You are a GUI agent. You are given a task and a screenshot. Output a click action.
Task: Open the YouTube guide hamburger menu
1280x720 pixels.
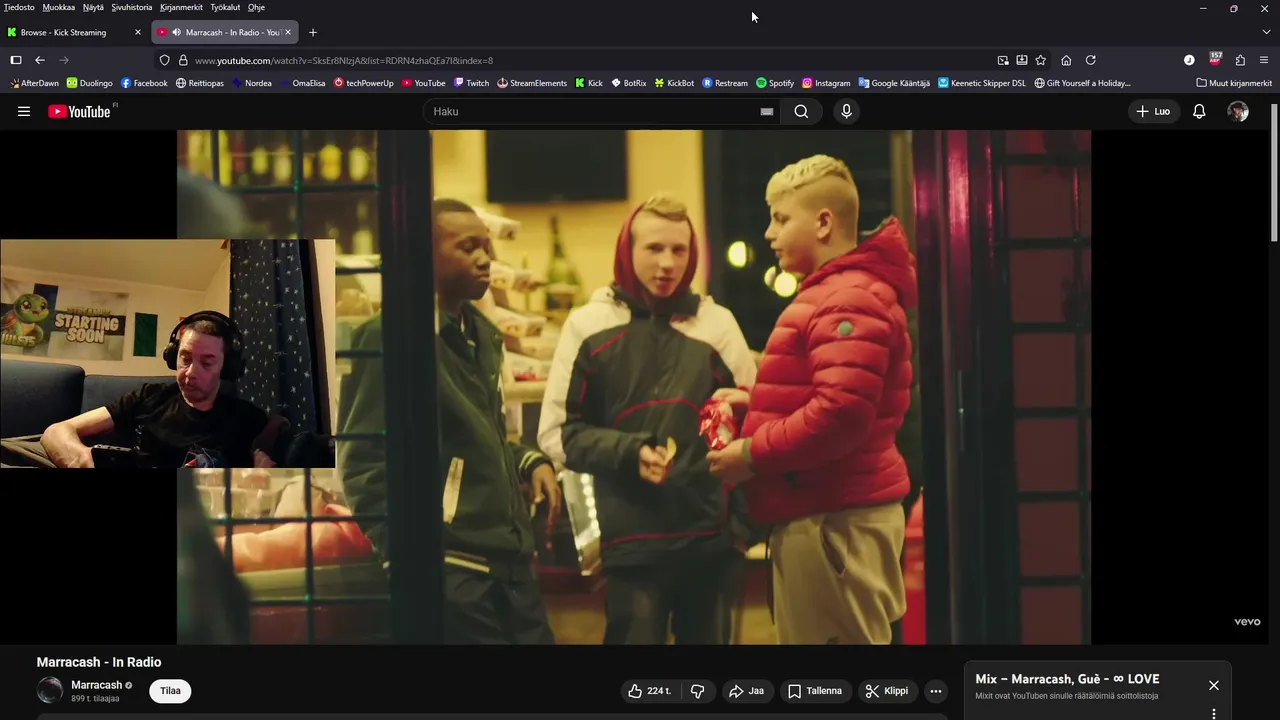[x=24, y=111]
